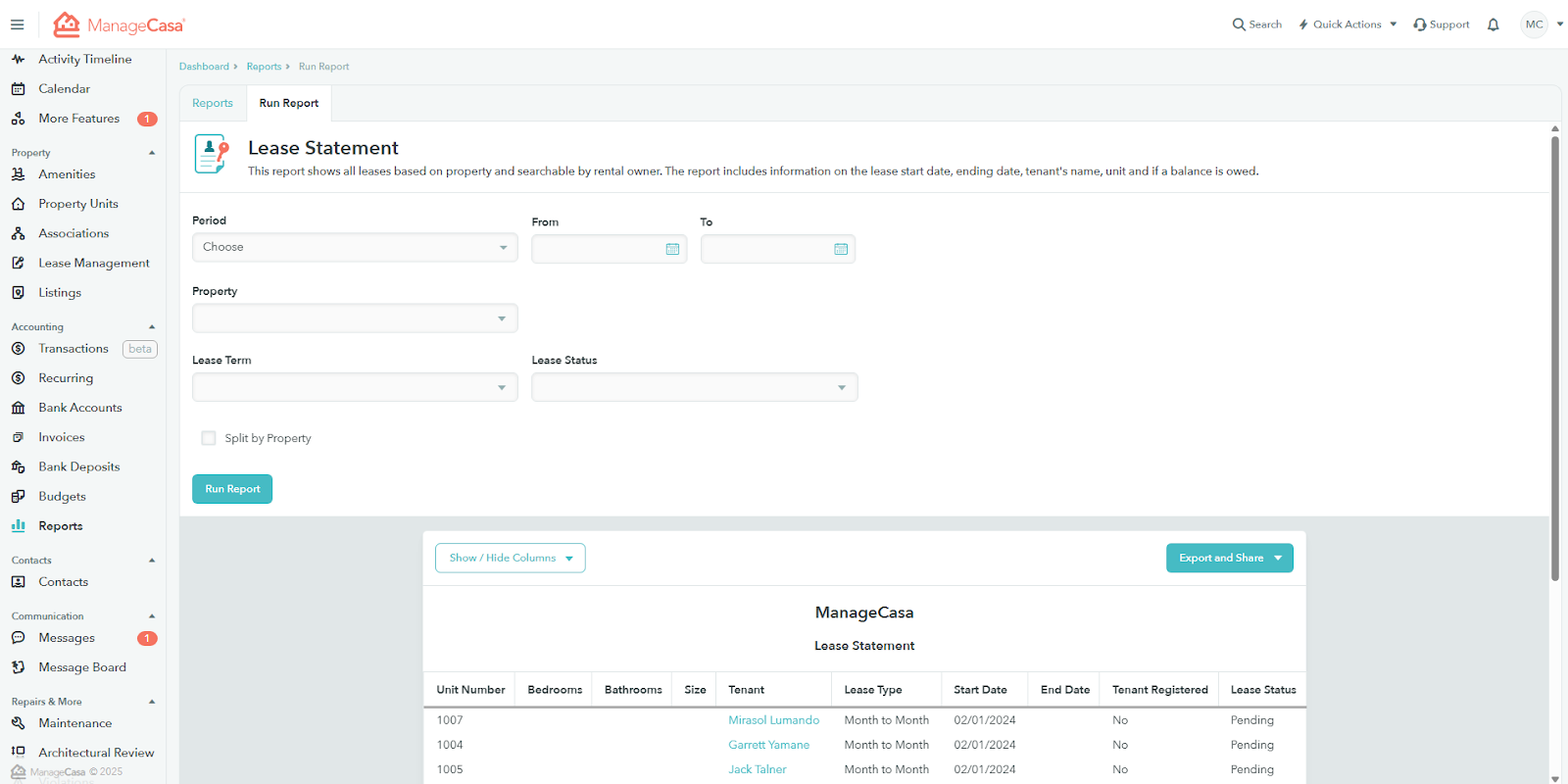This screenshot has width=1568, height=784.
Task: Click the Associations icon
Action: pos(18,233)
